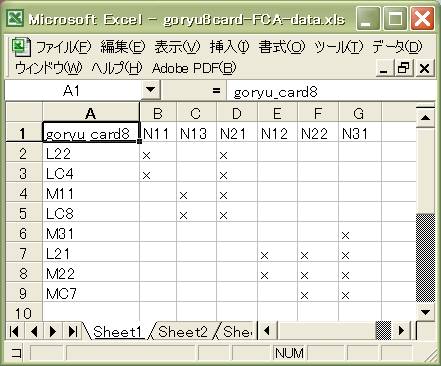
Task: Click the Excel workbook icon in menu bar
Action: (x=22, y=47)
